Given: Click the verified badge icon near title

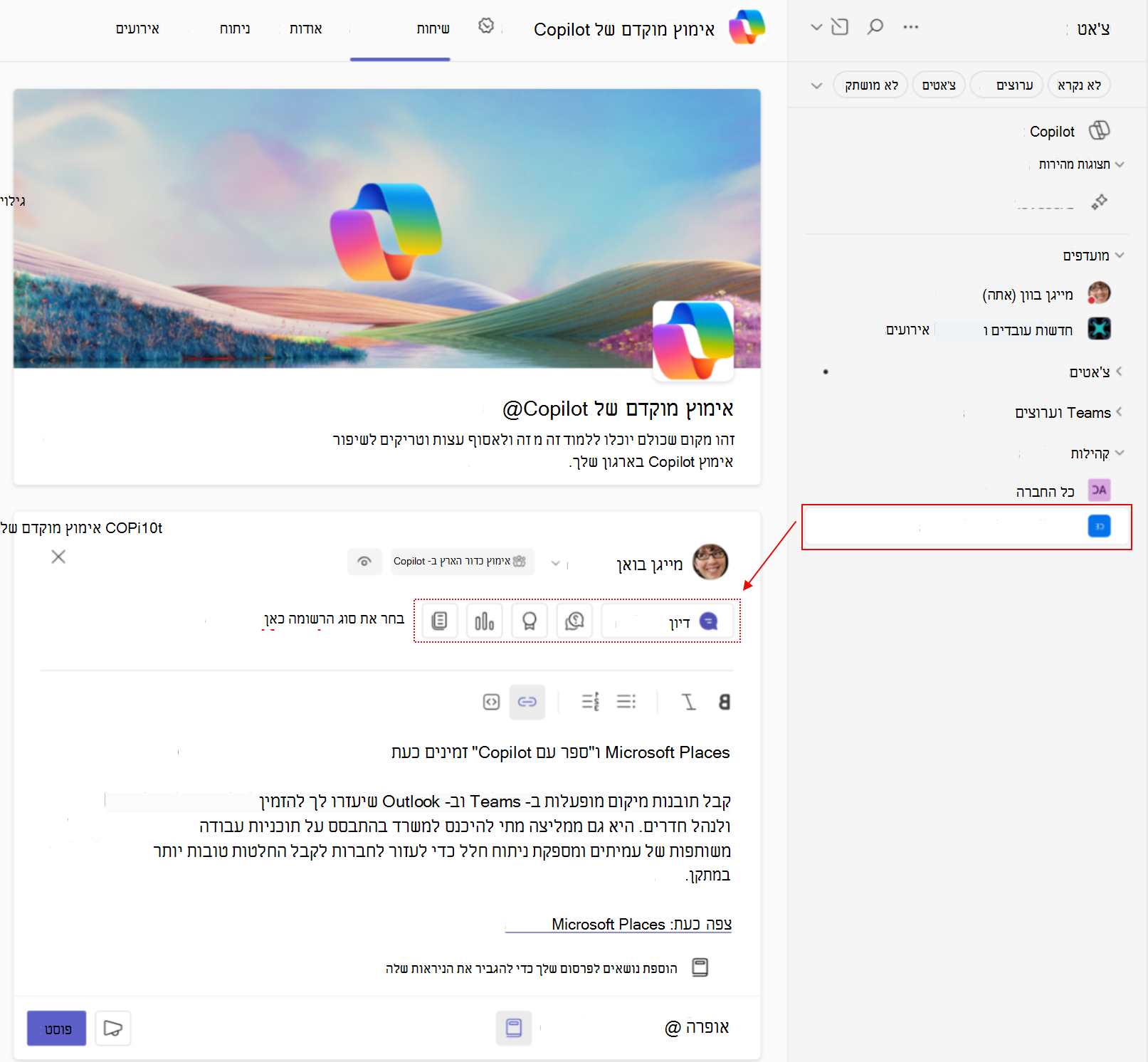Looking at the screenshot, I should 486,26.
